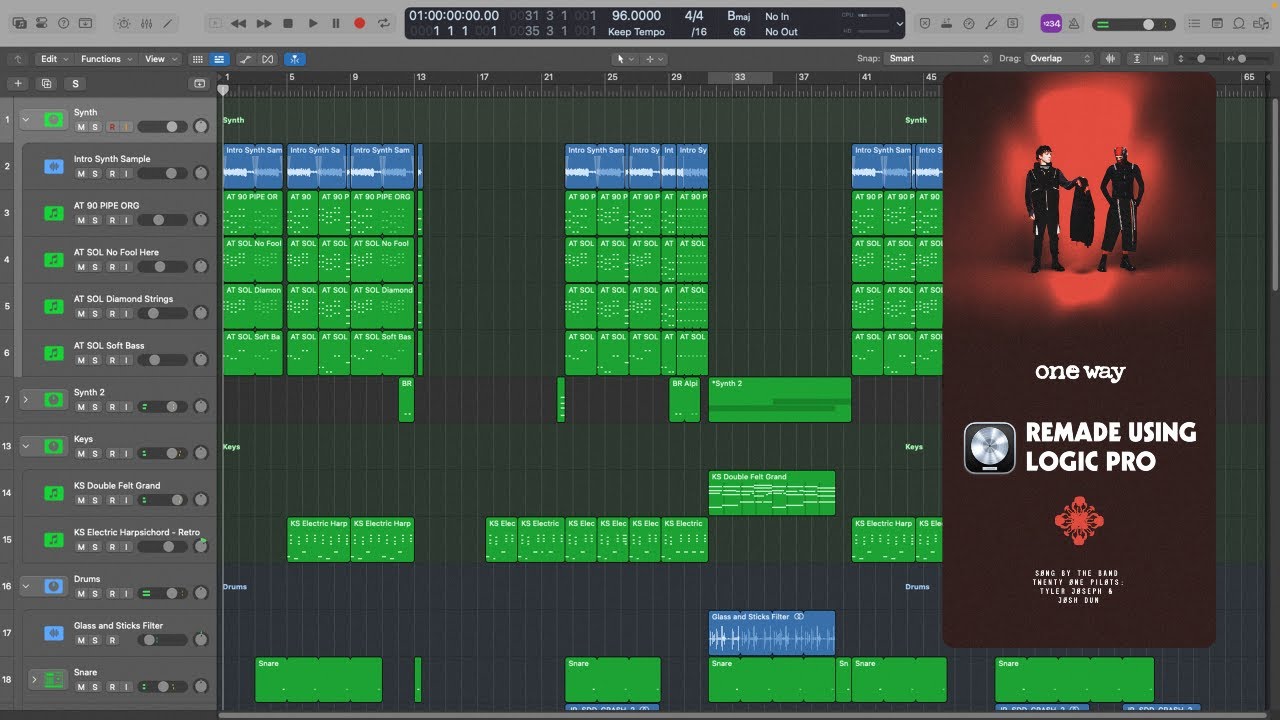
Task: Open Smart Controls
Action: pyautogui.click(x=123, y=23)
